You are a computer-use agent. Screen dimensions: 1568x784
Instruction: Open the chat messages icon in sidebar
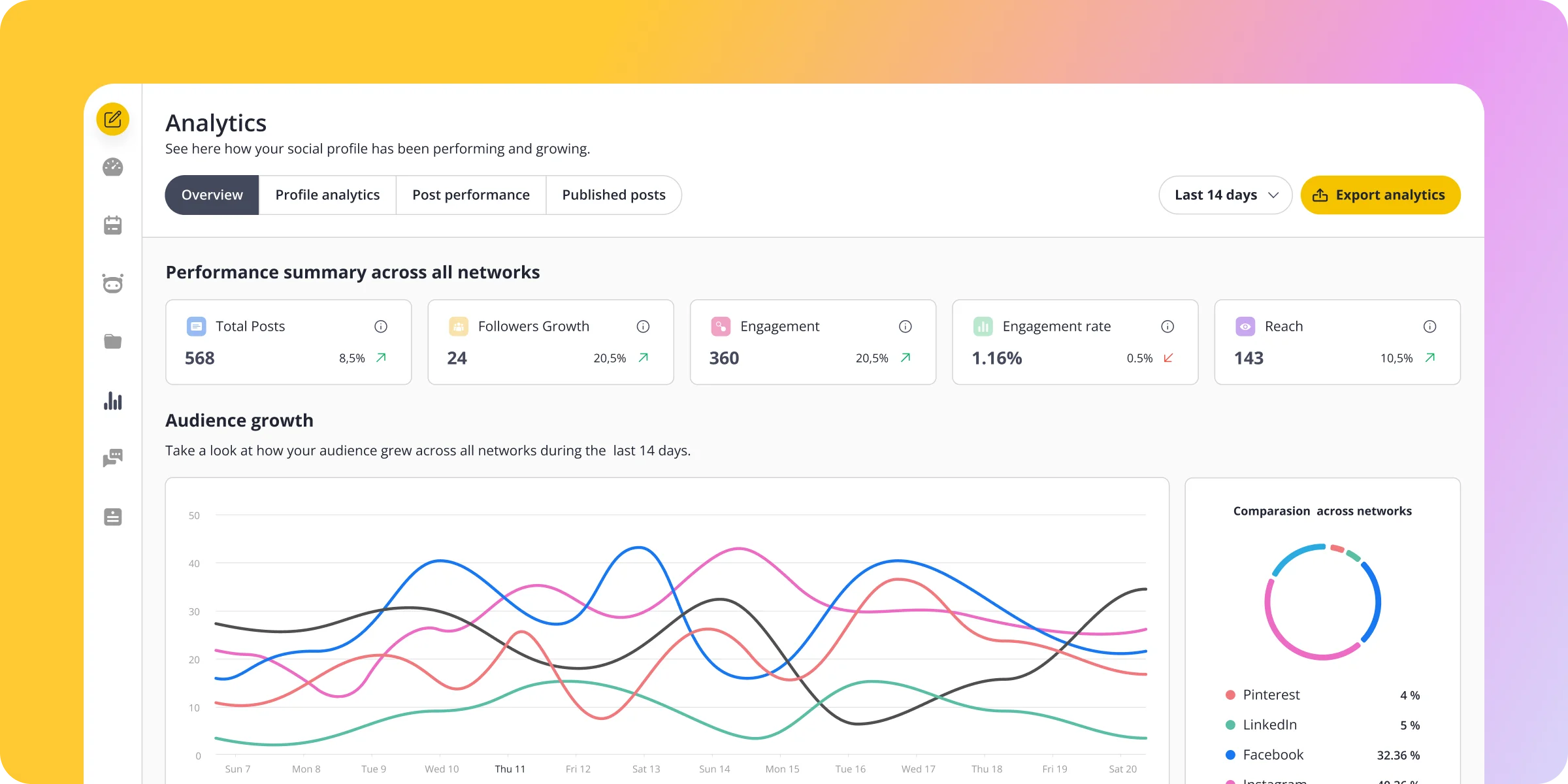point(113,458)
